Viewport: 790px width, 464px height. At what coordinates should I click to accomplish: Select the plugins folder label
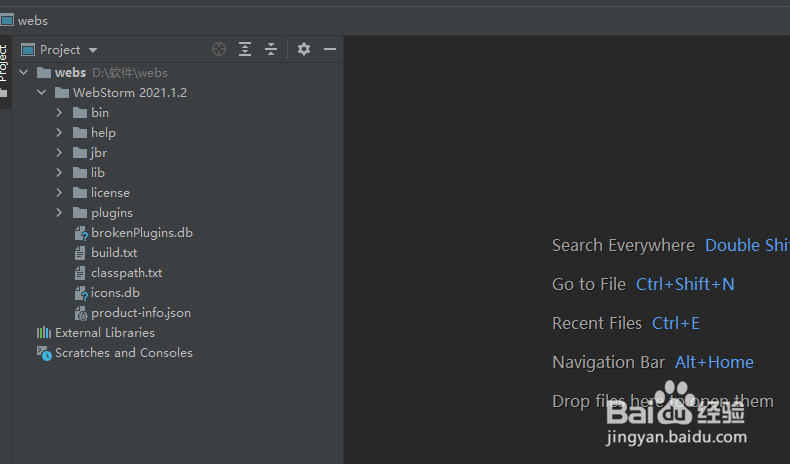112,213
